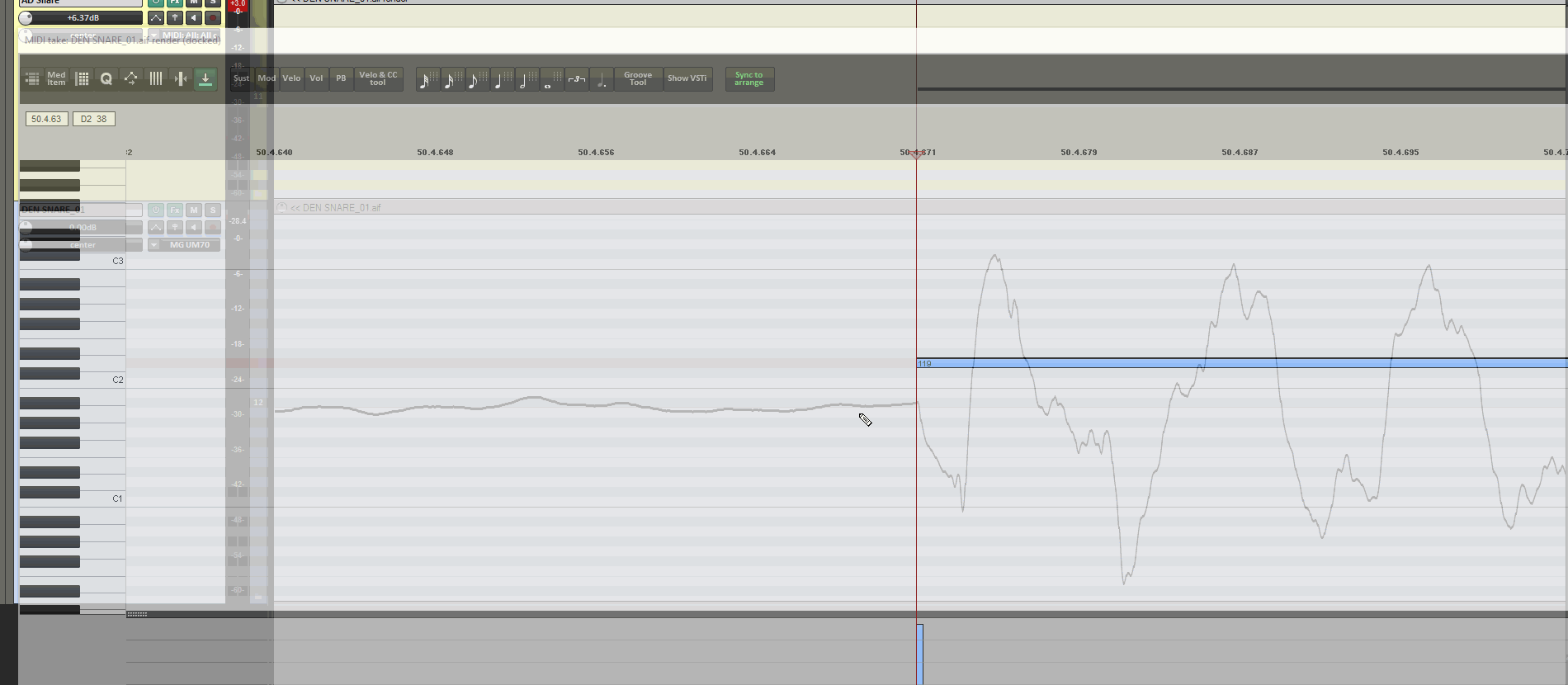This screenshot has height=685, width=1568.
Task: Click ruler position 50.4.695
Action: (x=1400, y=153)
